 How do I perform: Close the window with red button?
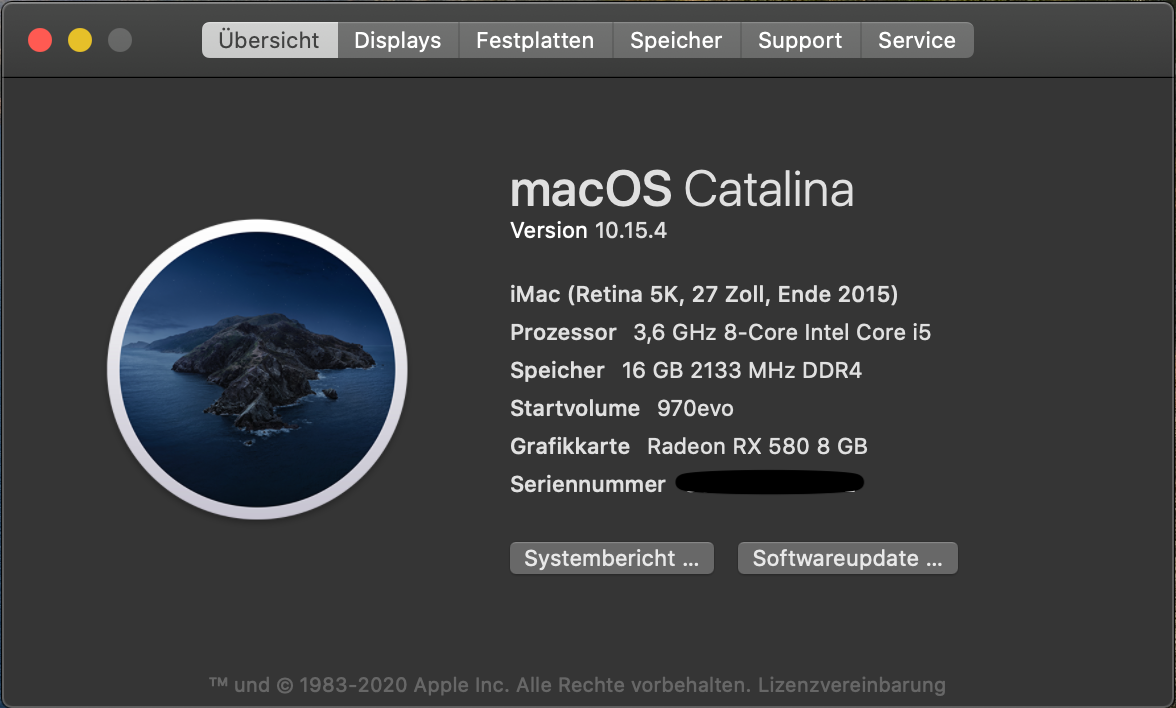[40, 41]
